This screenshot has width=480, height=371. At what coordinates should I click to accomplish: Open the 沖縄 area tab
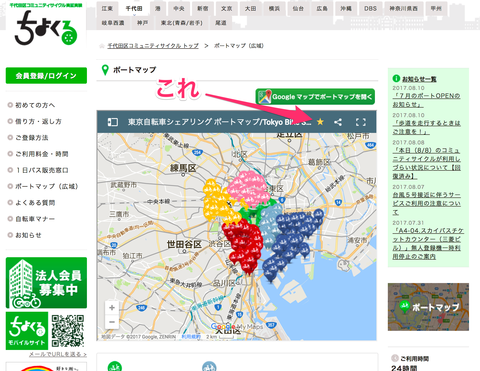click(346, 9)
